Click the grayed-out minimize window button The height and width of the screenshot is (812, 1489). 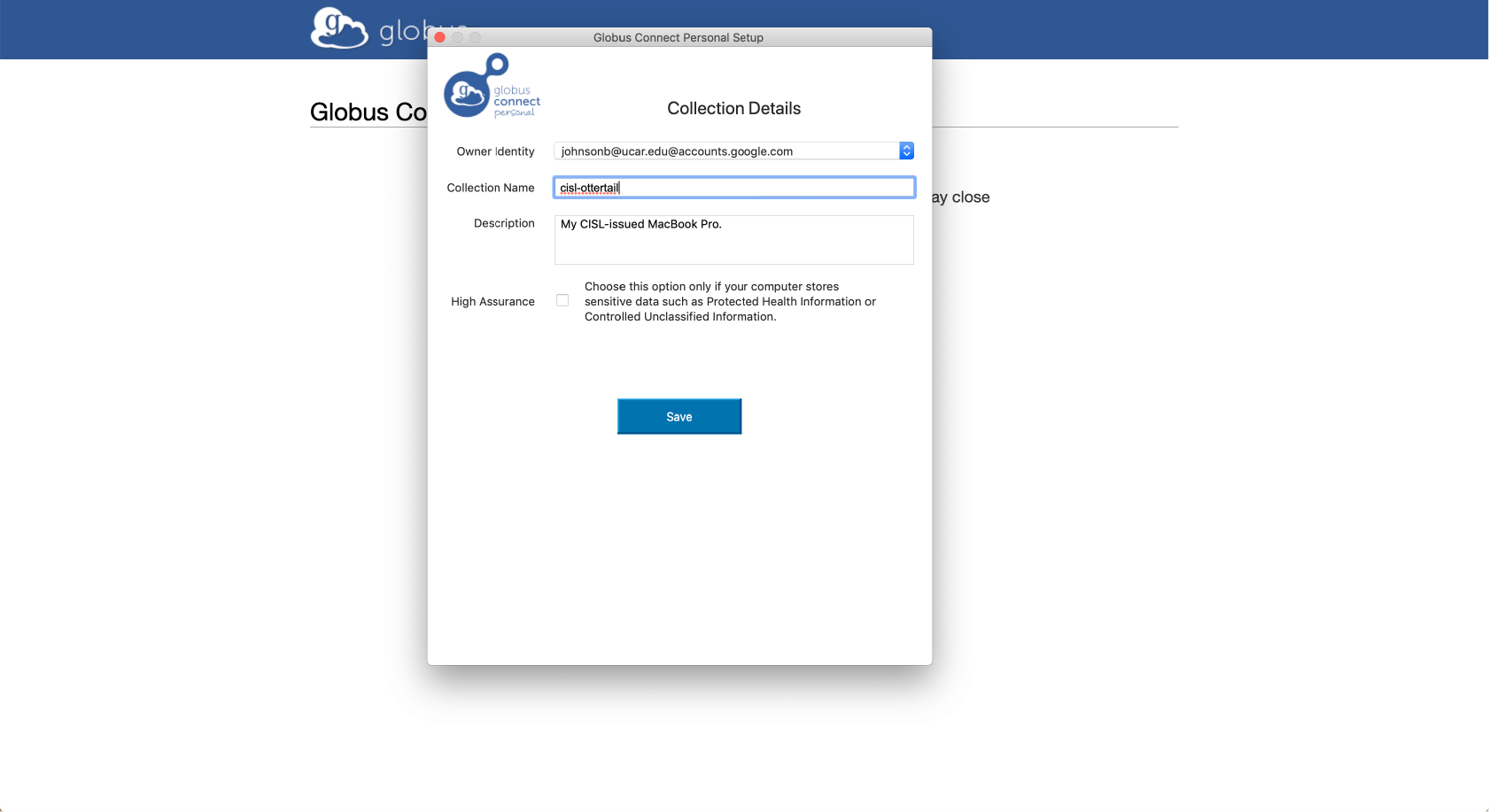[x=458, y=37]
